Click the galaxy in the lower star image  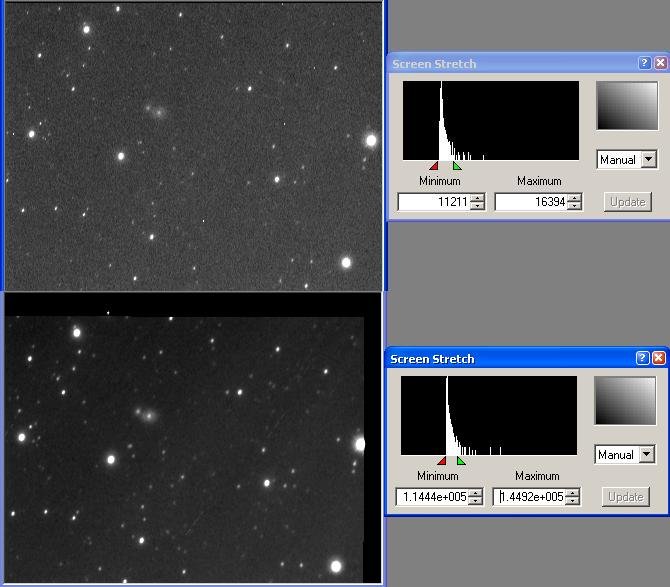(147, 414)
